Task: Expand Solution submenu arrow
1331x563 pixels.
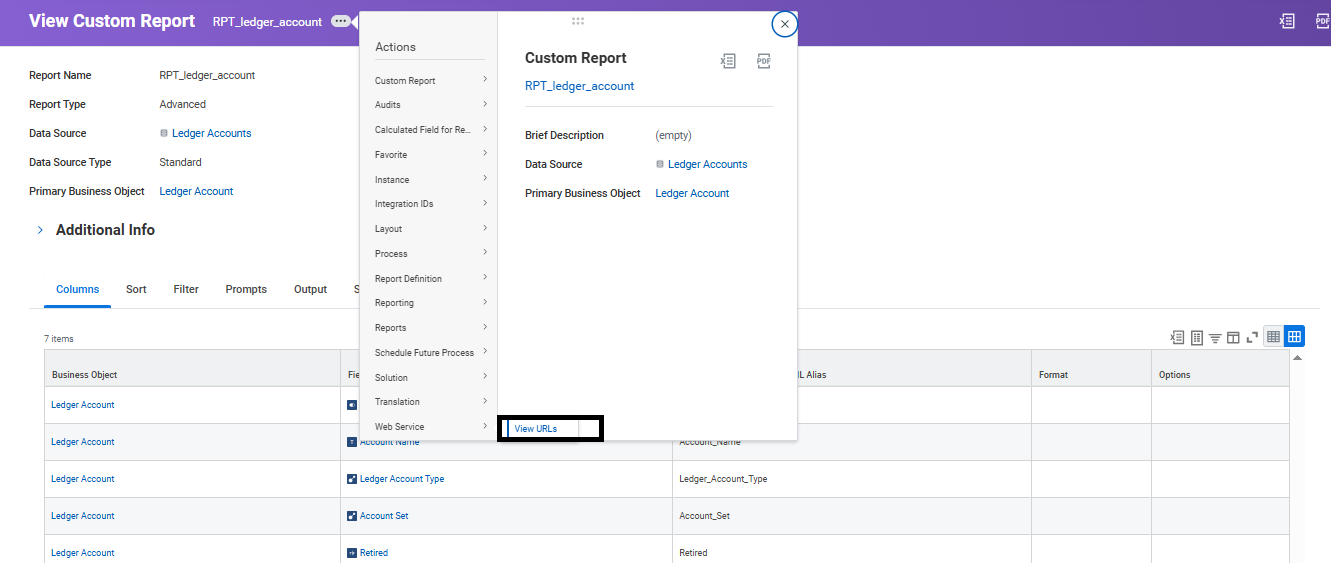Action: pyautogui.click(x=485, y=377)
